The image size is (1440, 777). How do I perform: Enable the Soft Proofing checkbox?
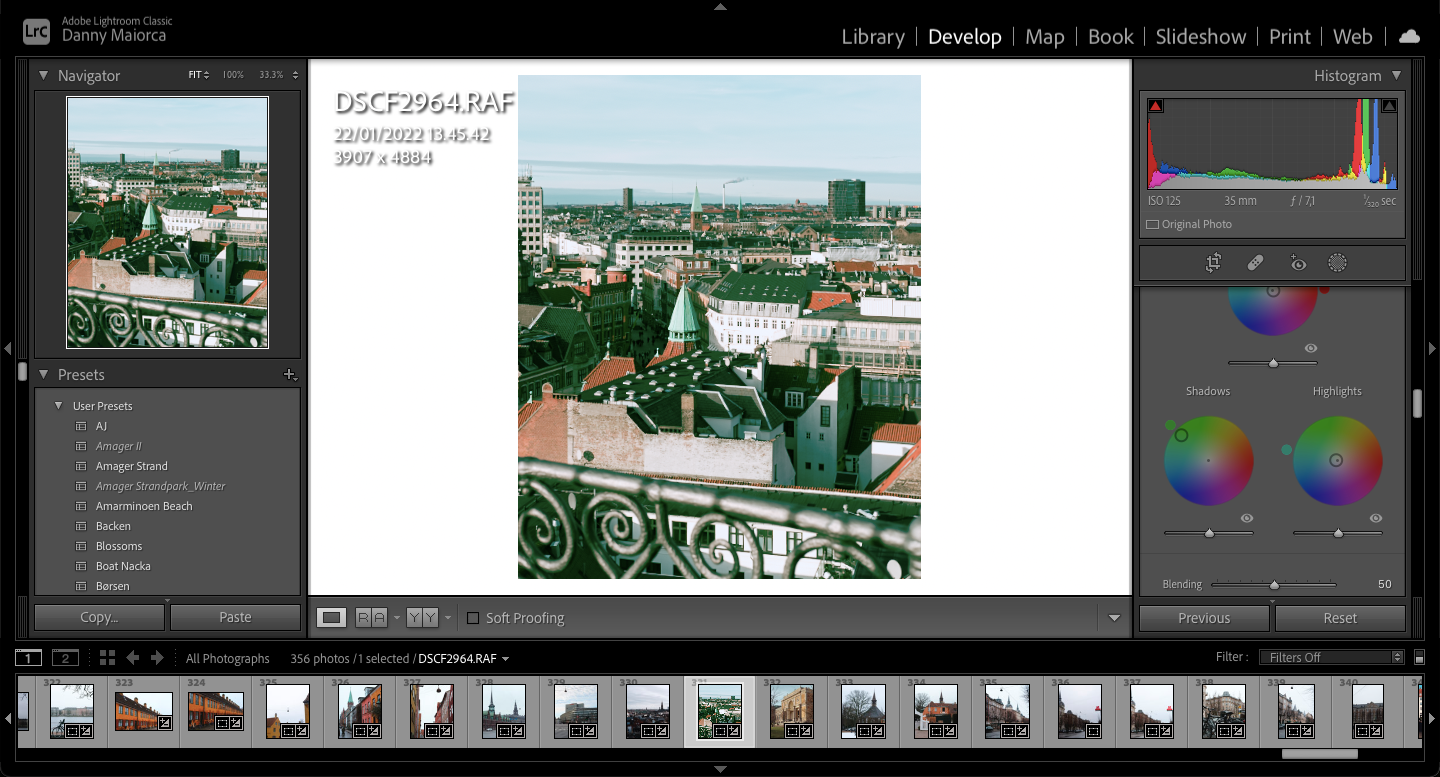click(x=473, y=618)
